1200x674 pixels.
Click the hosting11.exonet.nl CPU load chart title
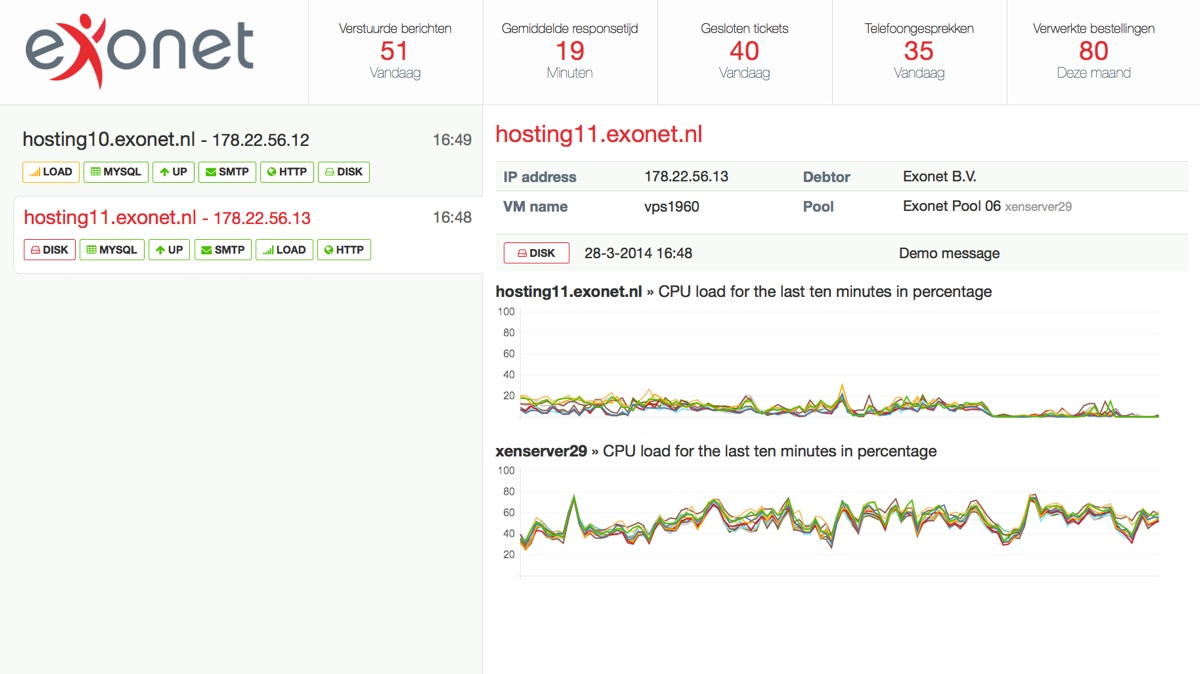coord(744,292)
